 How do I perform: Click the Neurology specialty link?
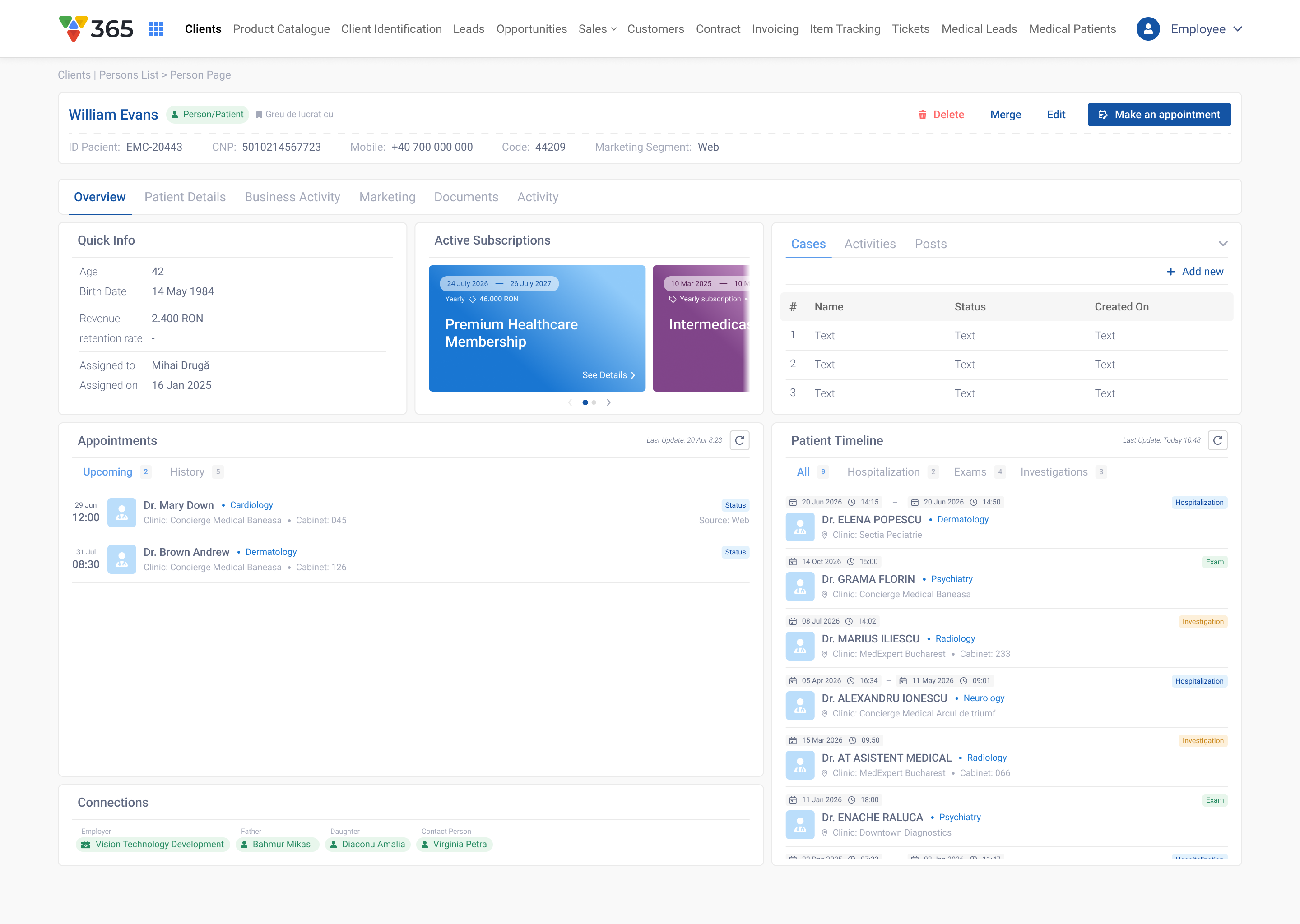click(x=984, y=698)
